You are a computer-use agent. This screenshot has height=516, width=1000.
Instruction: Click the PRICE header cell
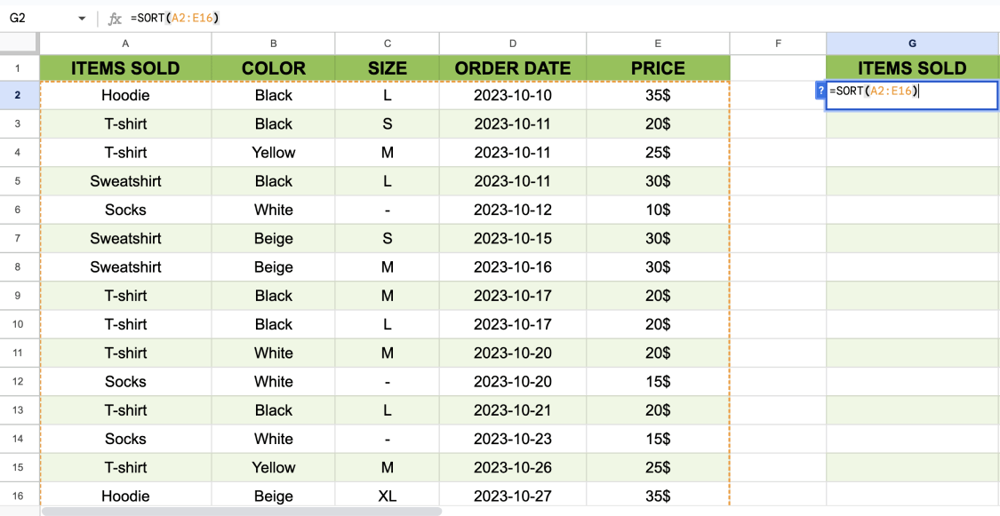(658, 68)
